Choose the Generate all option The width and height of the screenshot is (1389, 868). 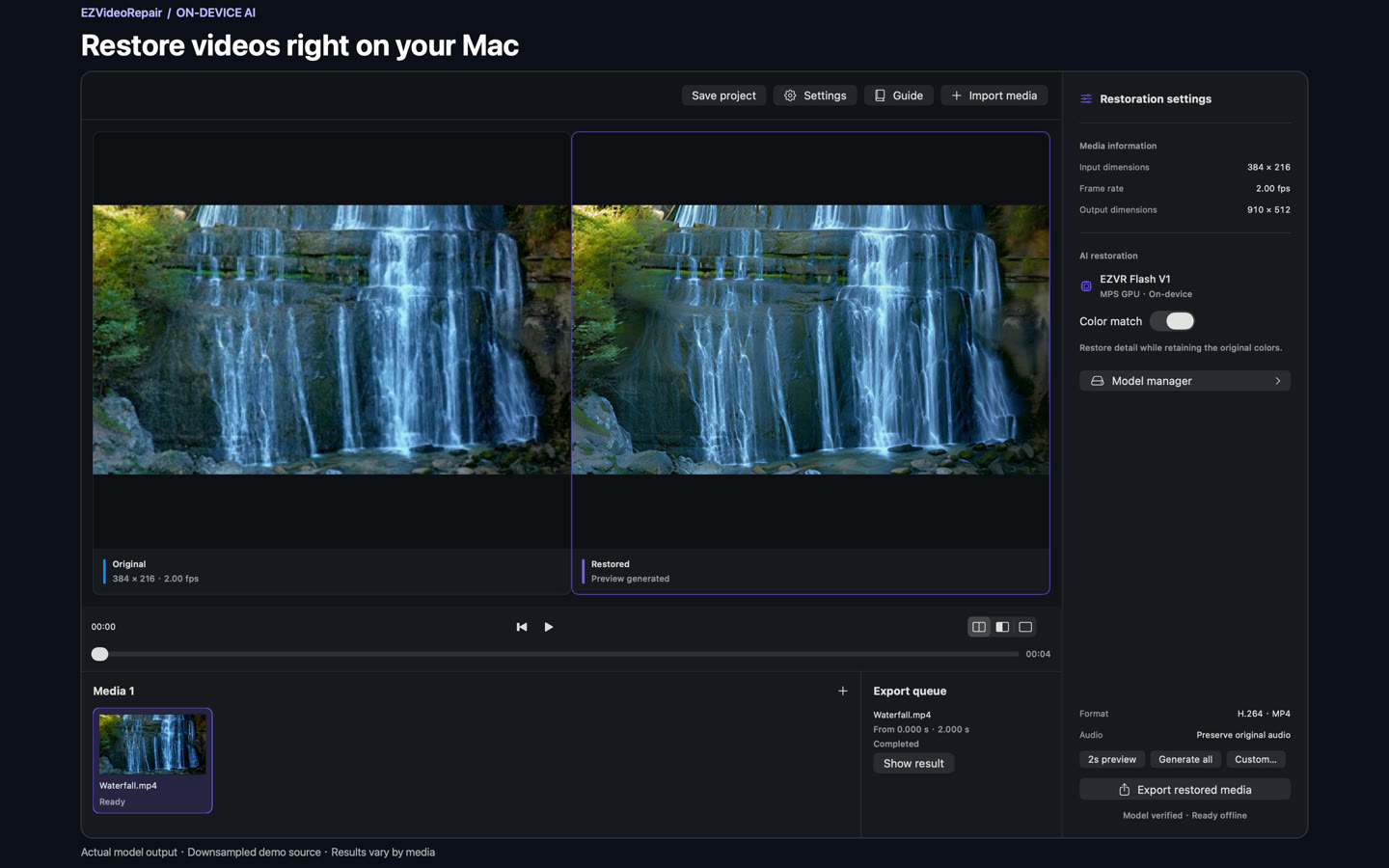1185,759
